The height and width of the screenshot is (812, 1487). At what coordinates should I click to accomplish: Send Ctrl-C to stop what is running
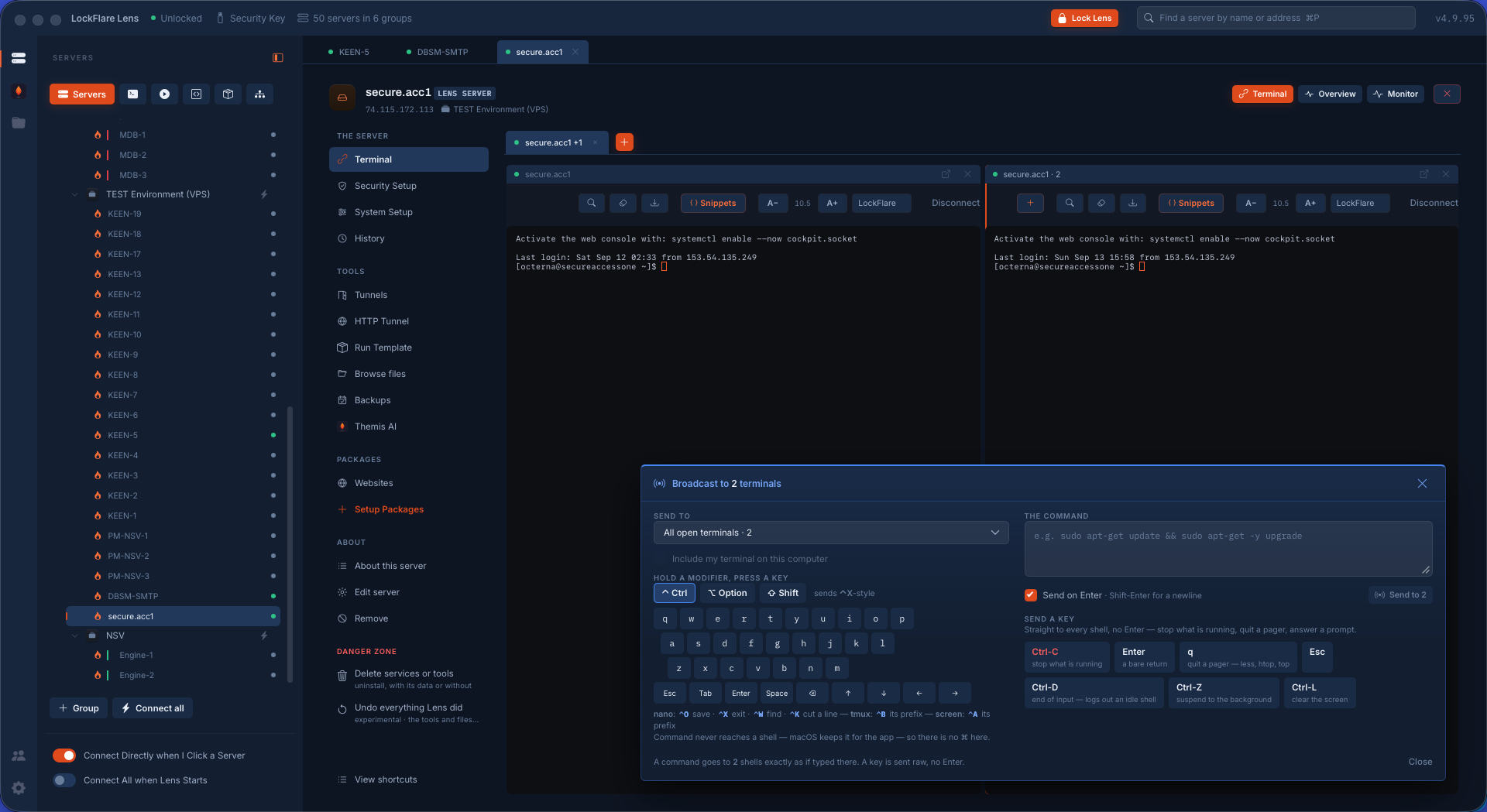[x=1066, y=657]
